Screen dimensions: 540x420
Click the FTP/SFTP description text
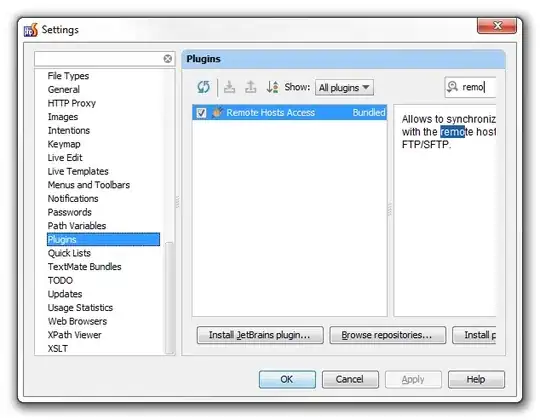click(x=426, y=144)
